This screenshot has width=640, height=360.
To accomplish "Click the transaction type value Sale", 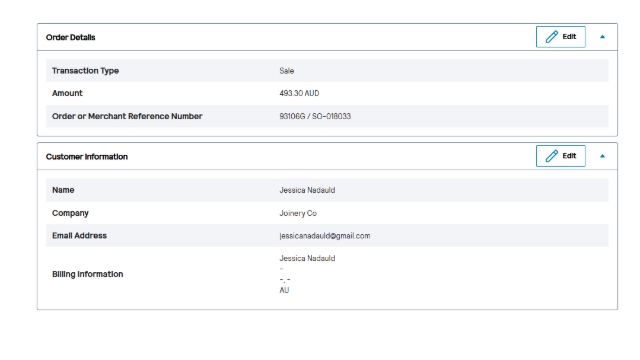I will pos(287,71).
